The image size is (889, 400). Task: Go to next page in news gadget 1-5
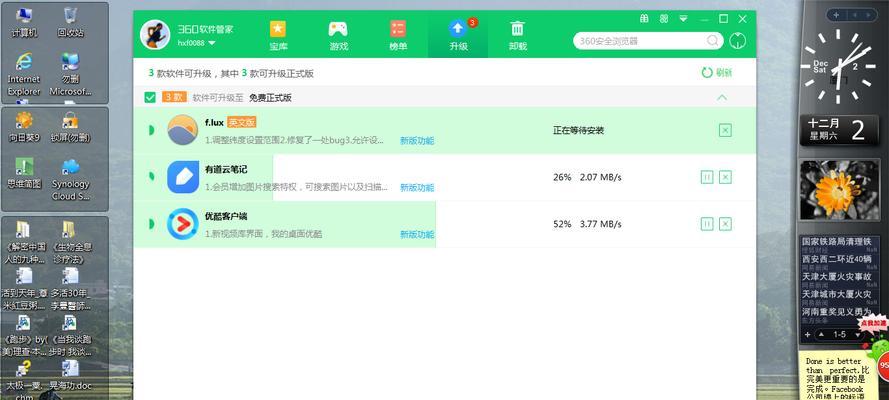point(857,335)
